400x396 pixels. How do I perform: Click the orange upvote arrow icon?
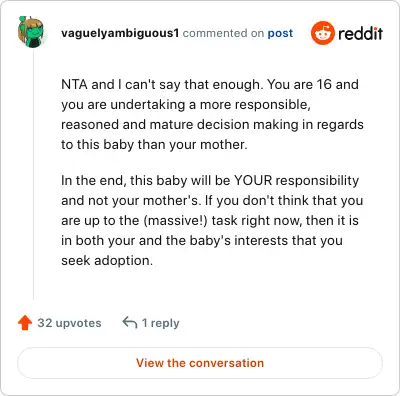(25, 323)
